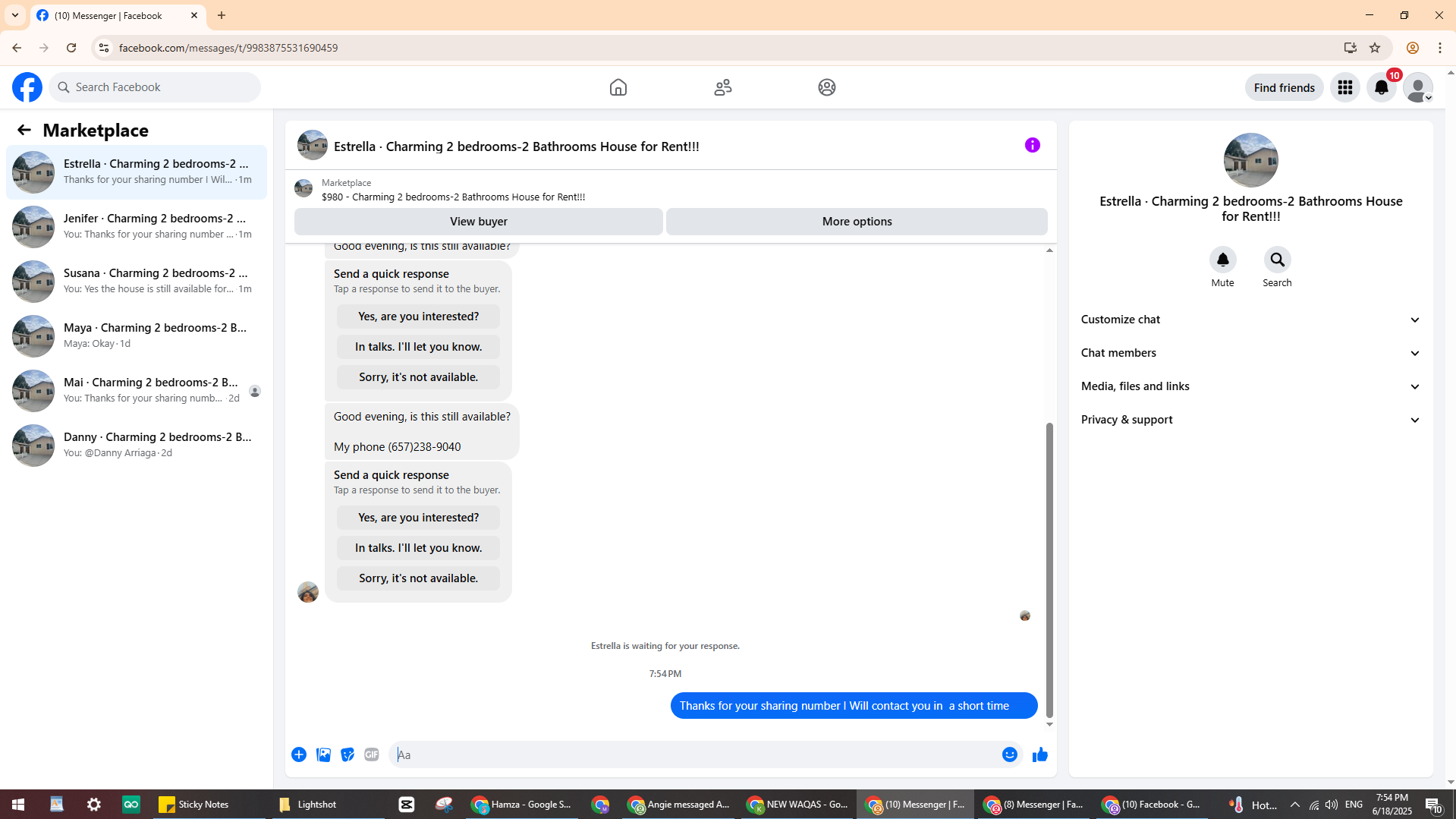The width and height of the screenshot is (1456, 819).
Task: Open the Maya conversation
Action: click(x=137, y=336)
